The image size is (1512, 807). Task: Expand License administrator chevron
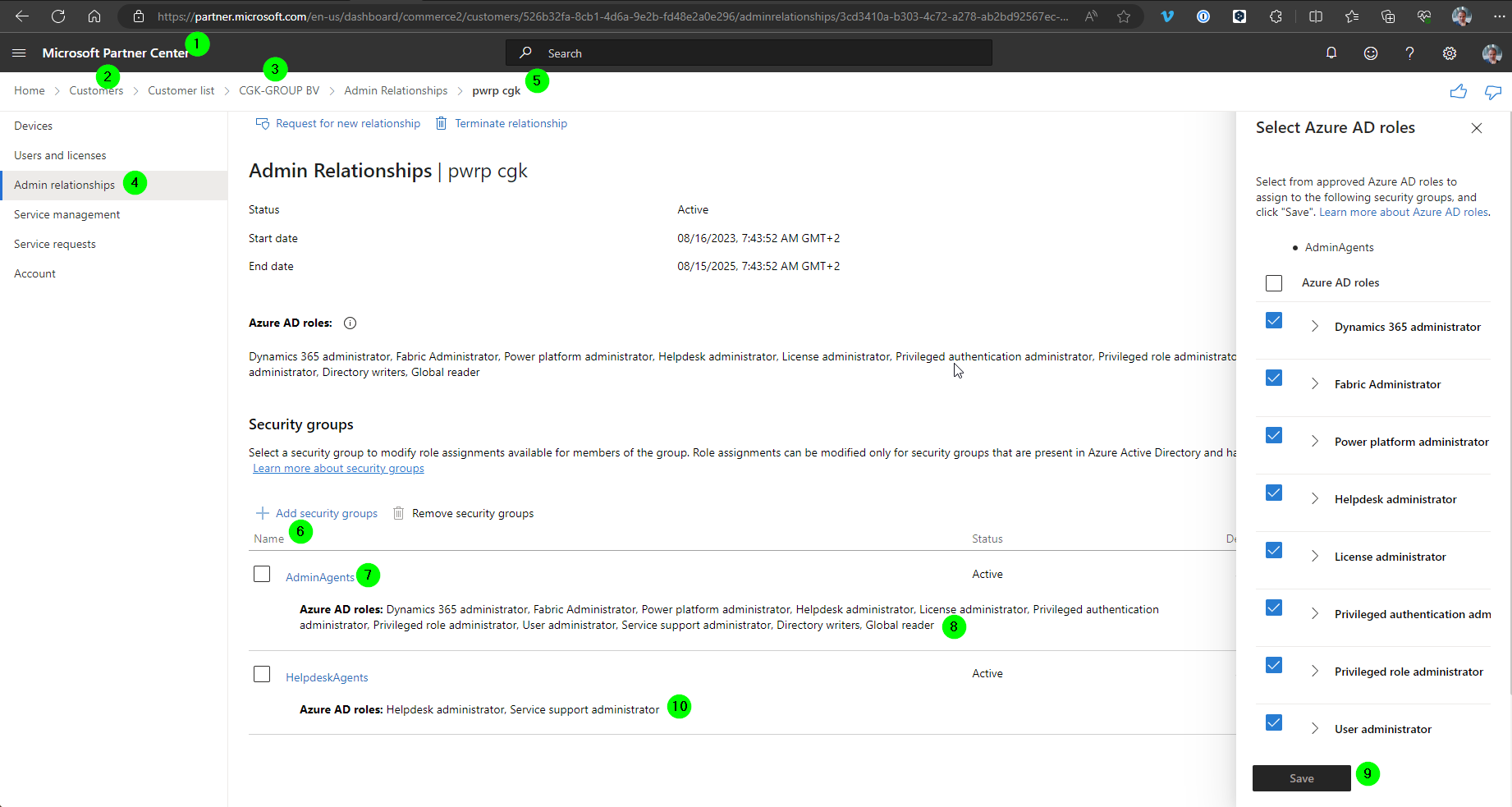(x=1315, y=557)
